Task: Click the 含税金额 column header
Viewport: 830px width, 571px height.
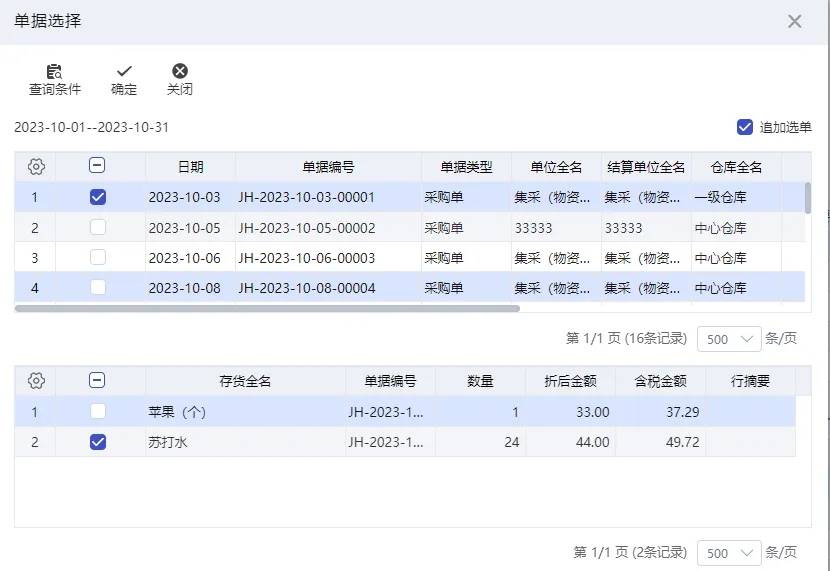Action: (x=660, y=381)
